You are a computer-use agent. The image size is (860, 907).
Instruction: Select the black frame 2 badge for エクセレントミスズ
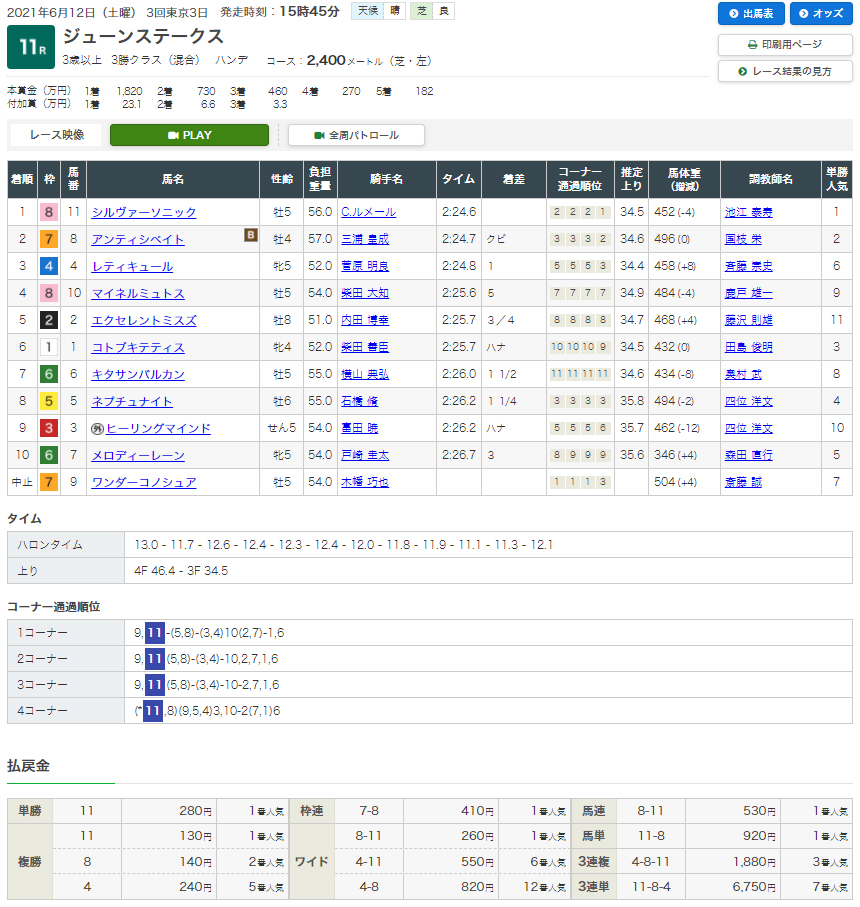tap(48, 320)
